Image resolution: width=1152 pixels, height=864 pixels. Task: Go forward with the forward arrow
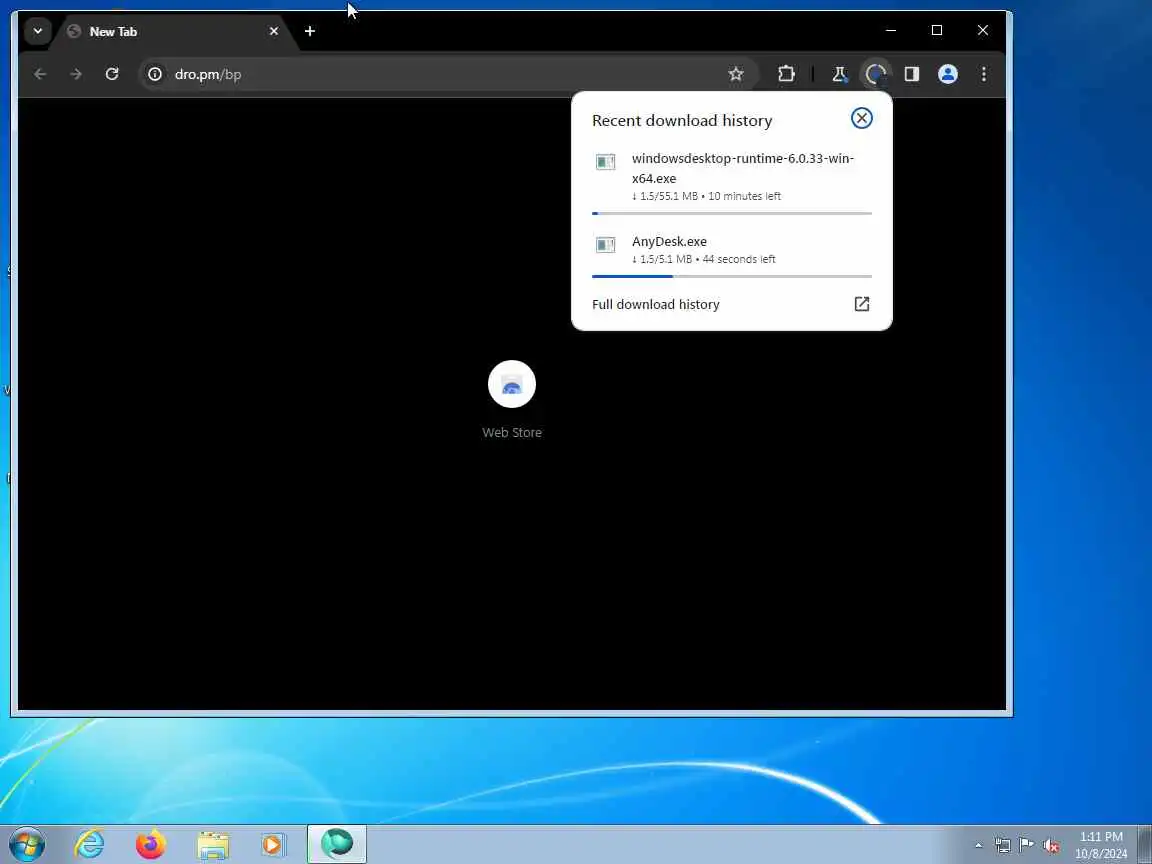pyautogui.click(x=76, y=74)
